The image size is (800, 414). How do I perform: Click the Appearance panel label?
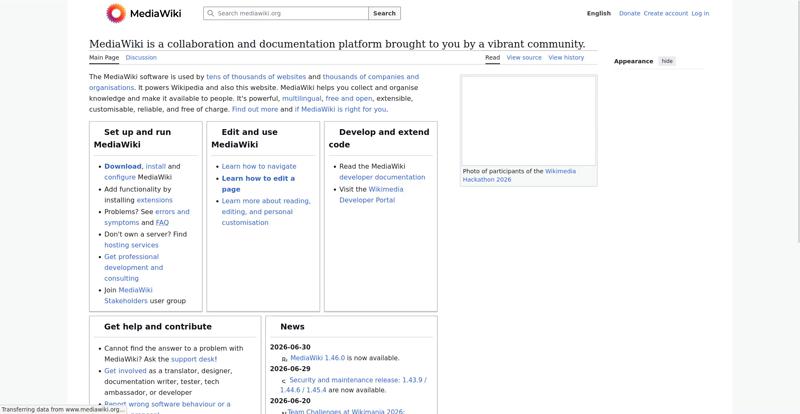point(633,61)
